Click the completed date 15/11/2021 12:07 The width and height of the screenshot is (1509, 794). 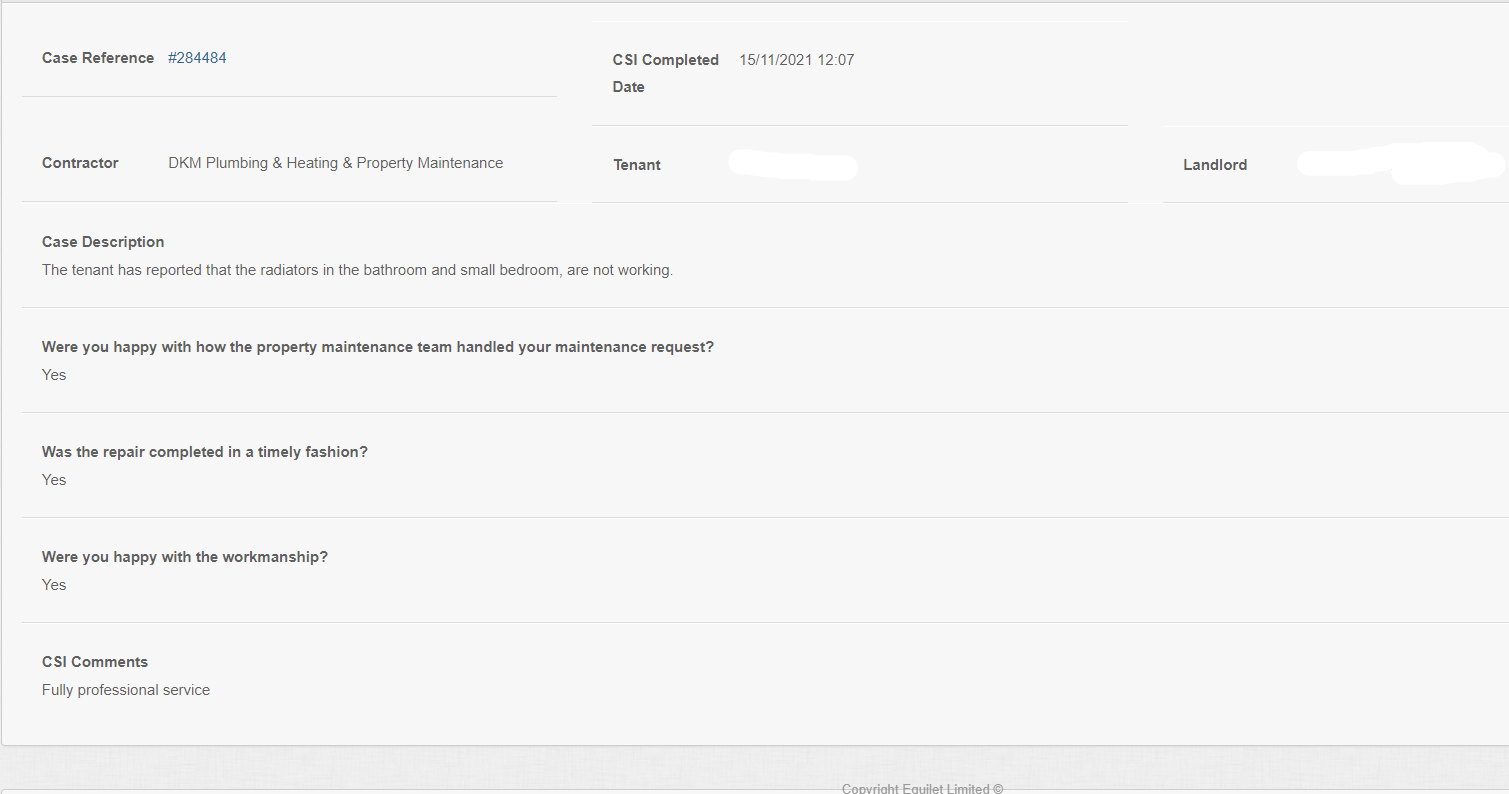(x=796, y=60)
